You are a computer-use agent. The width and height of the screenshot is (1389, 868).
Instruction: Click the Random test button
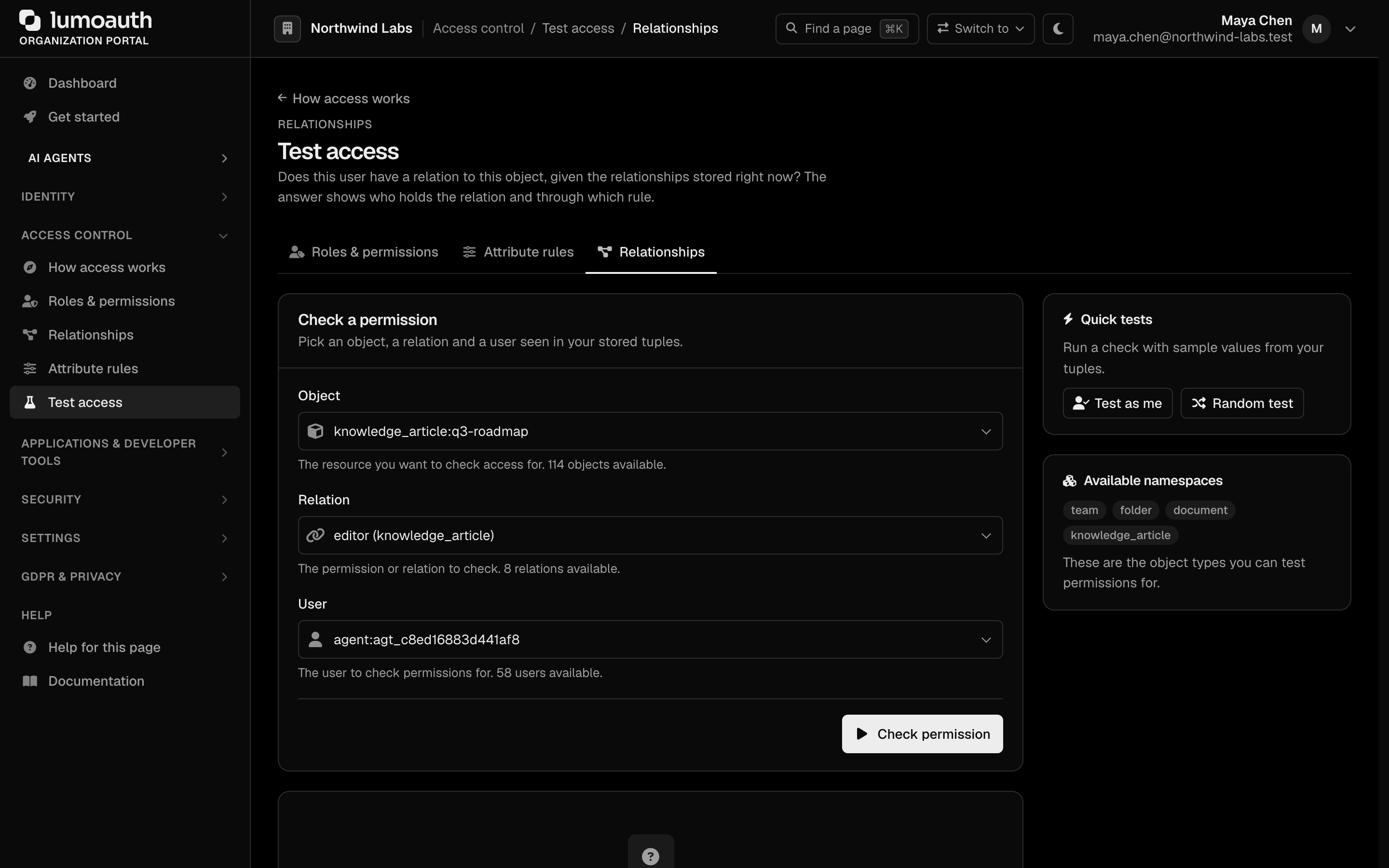(1242, 404)
